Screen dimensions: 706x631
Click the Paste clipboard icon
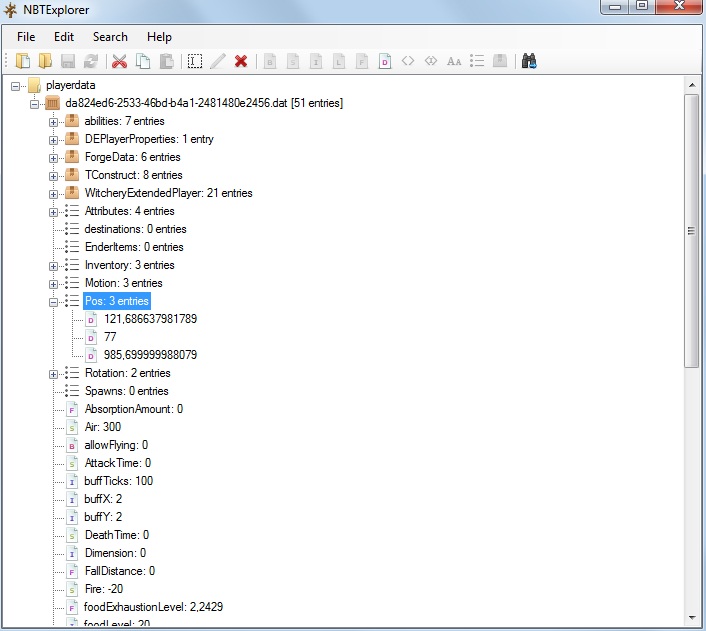click(x=167, y=61)
